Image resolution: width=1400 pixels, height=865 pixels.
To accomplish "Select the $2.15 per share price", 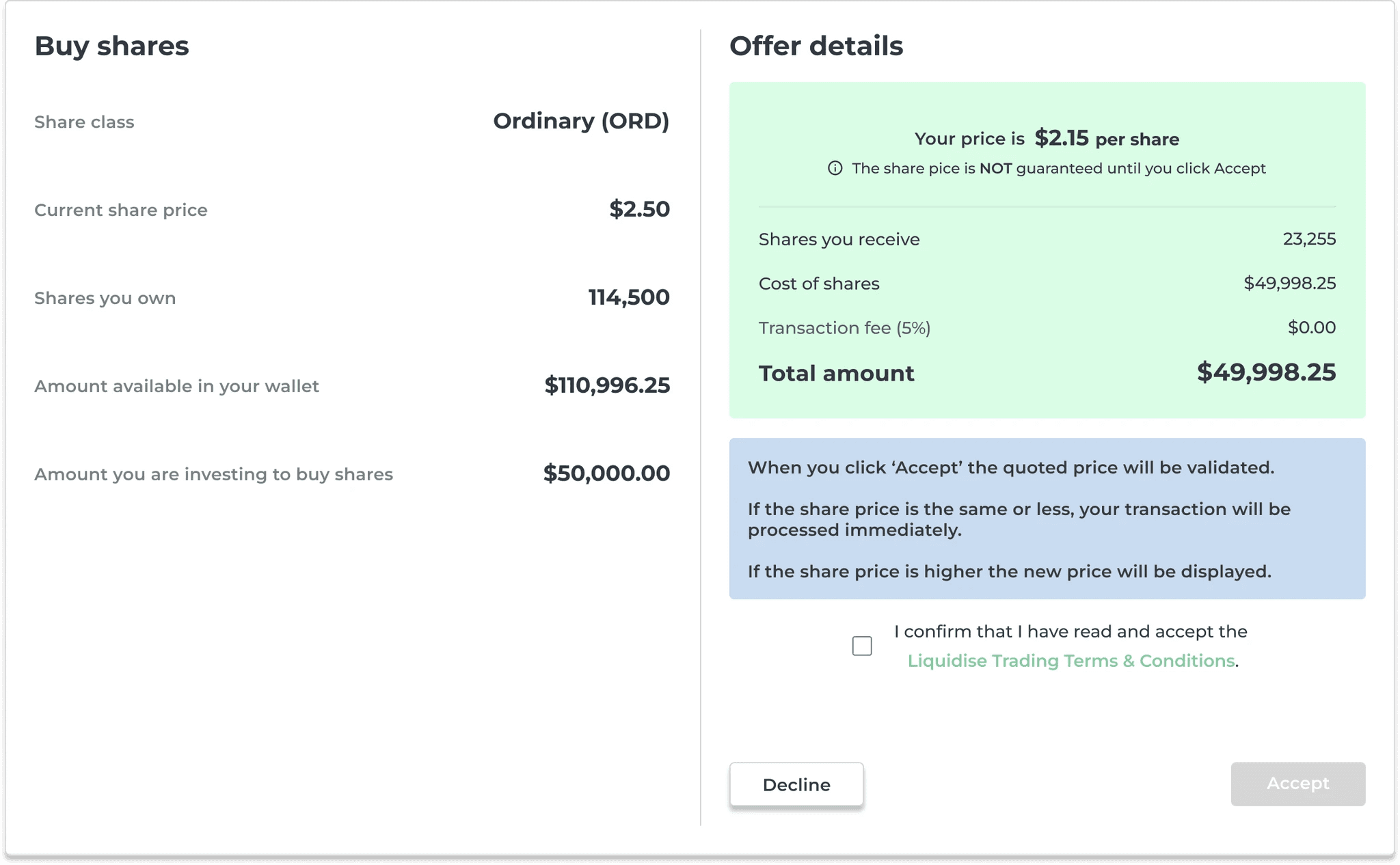I will (x=1061, y=138).
